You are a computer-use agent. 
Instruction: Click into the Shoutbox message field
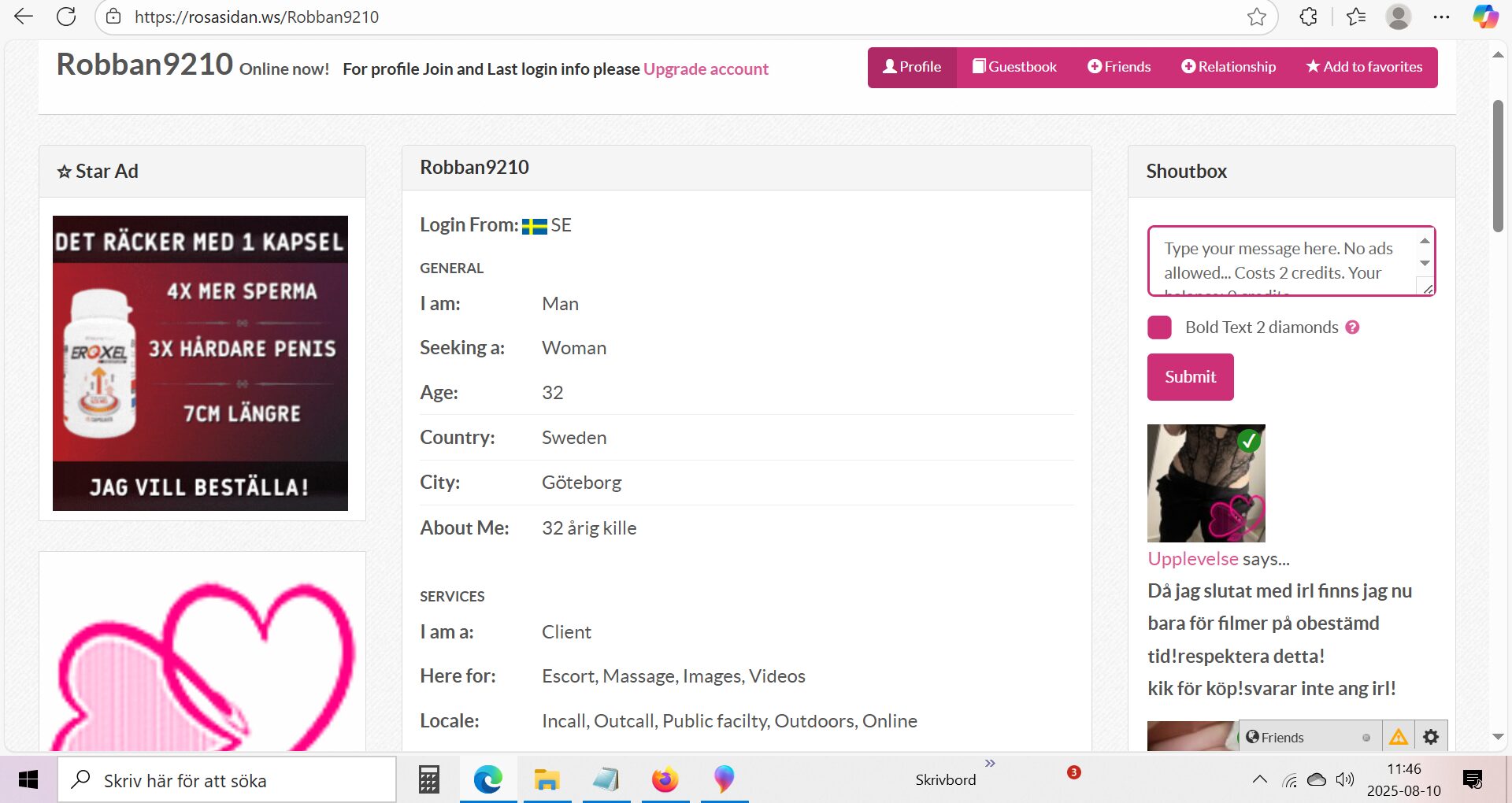coord(1282,261)
